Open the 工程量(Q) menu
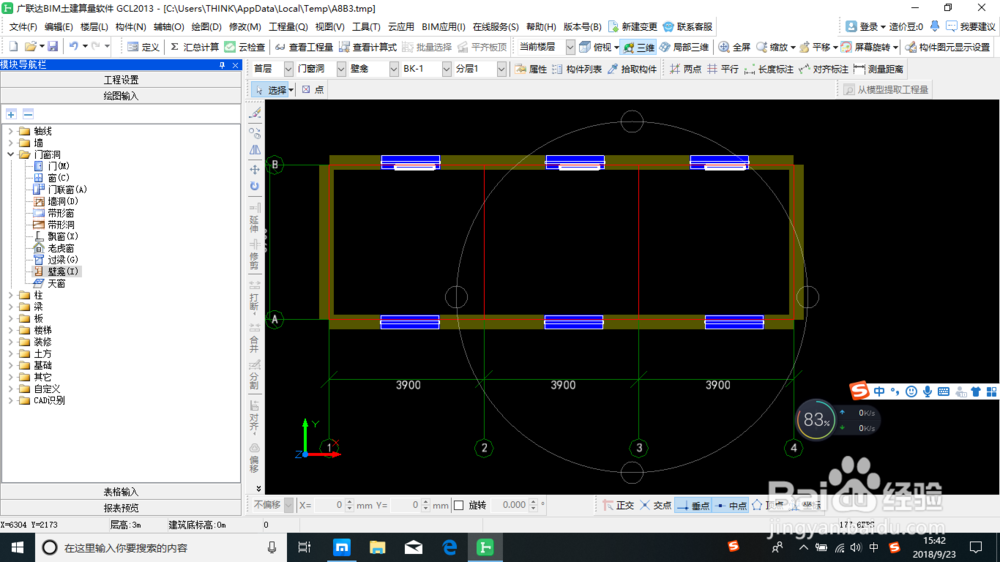The height and width of the screenshot is (562, 1000). click(288, 27)
